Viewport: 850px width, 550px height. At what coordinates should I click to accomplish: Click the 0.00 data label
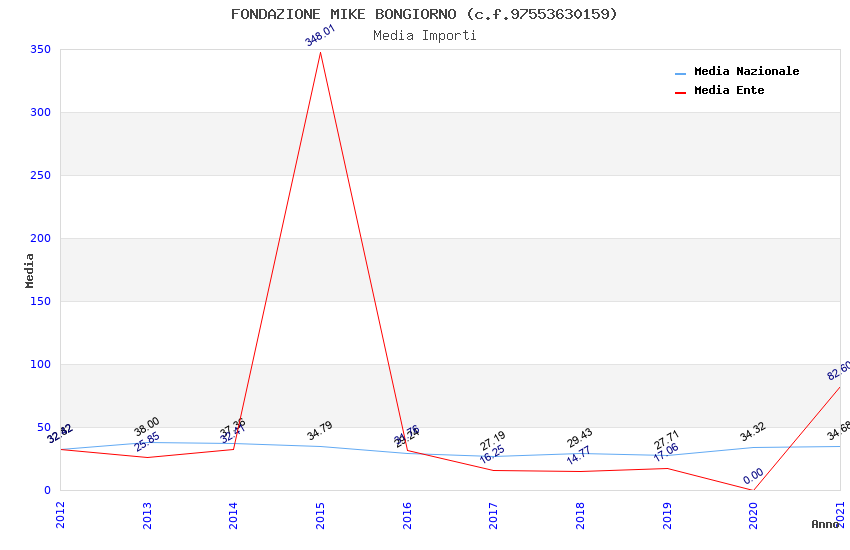pyautogui.click(x=754, y=476)
